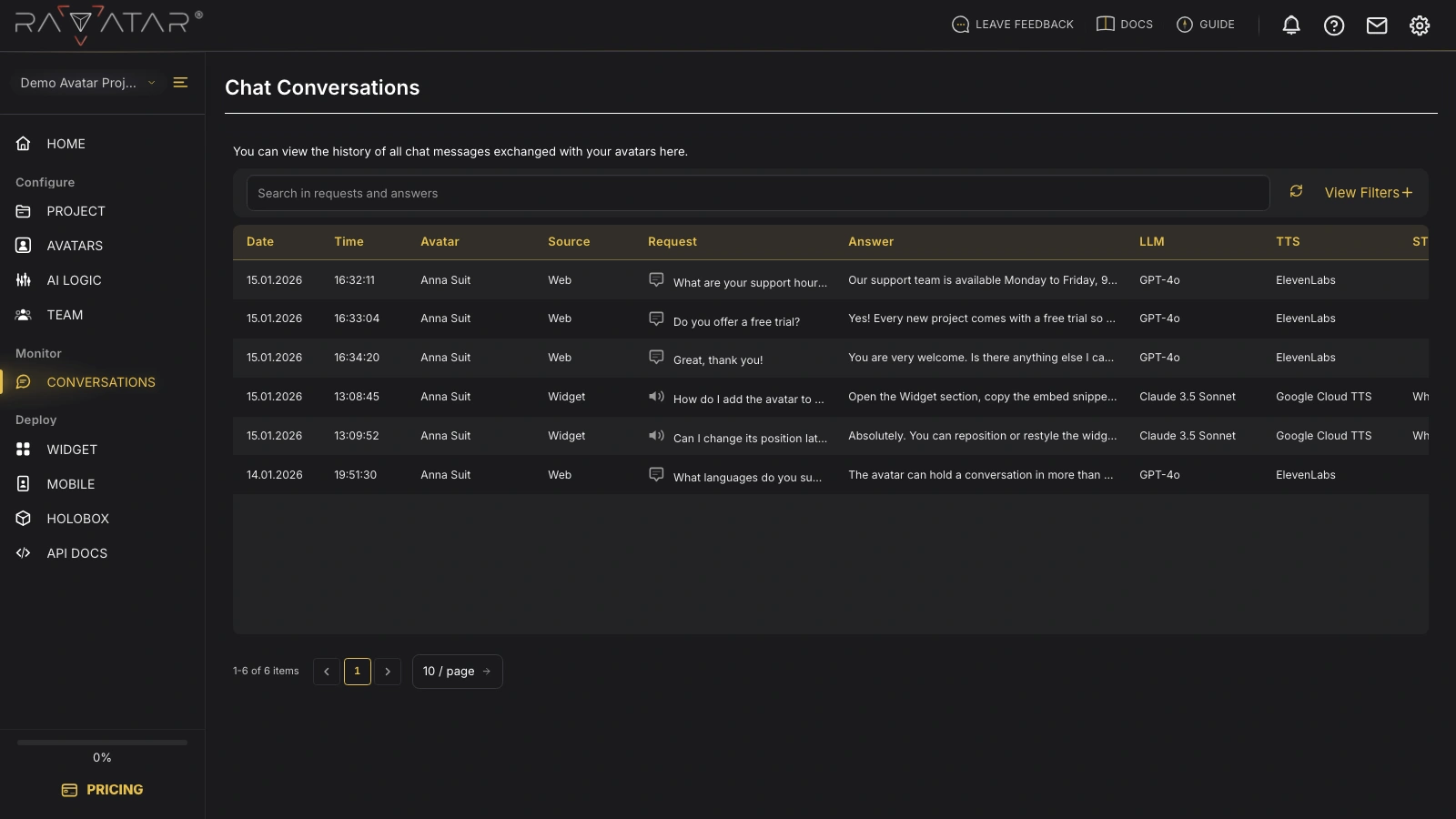This screenshot has height=819, width=1456.
Task: Click the speaker icon for "Can I change its position"
Action: tap(656, 435)
